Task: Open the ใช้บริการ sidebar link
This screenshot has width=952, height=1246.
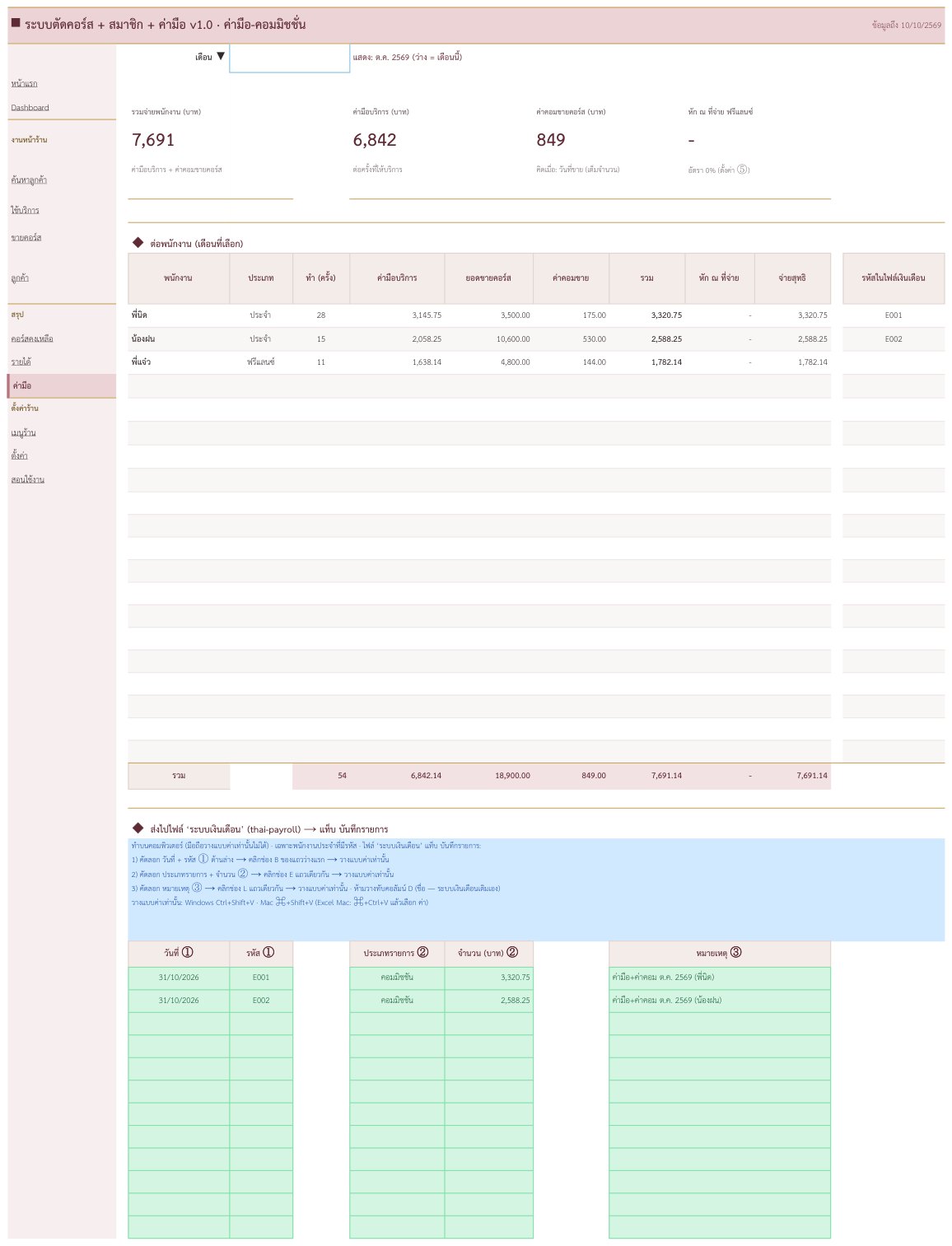Action: coord(25,211)
